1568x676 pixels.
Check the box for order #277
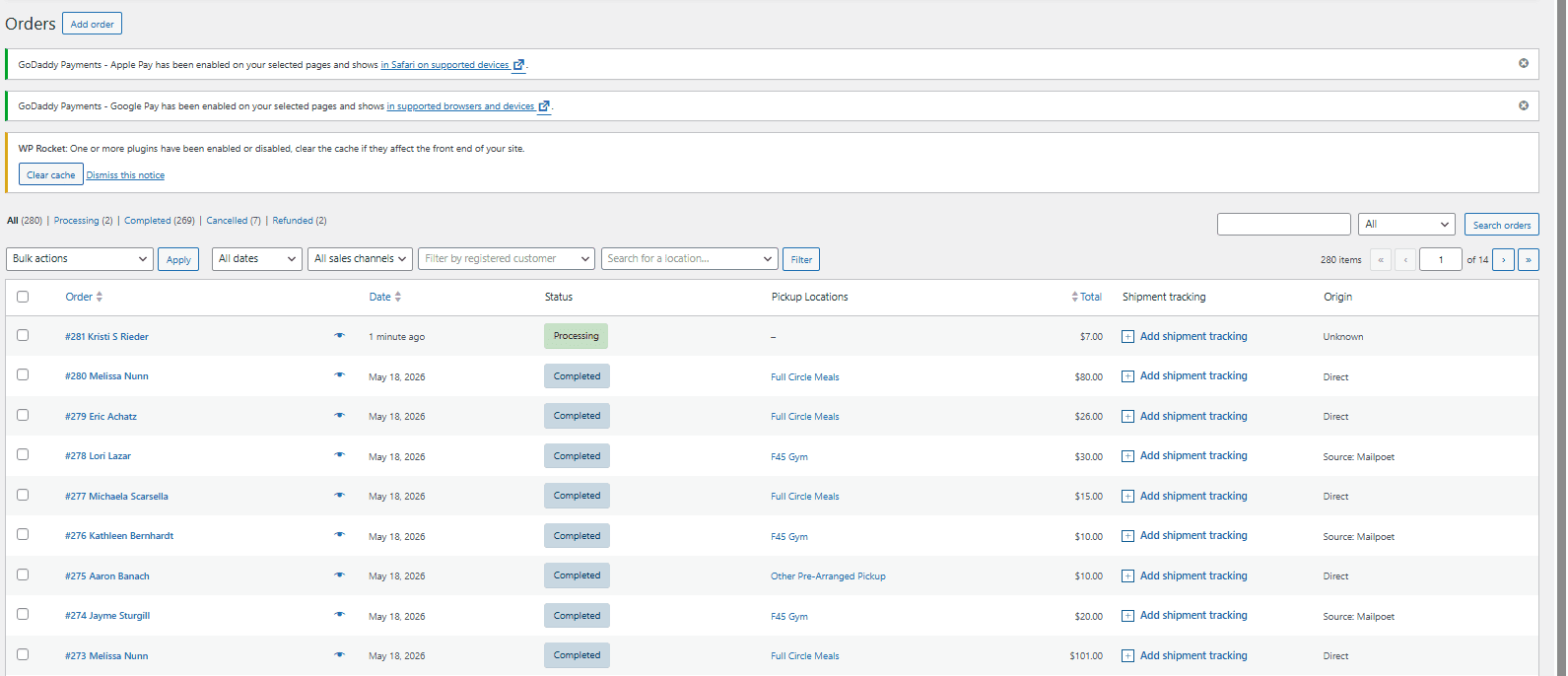(x=23, y=495)
